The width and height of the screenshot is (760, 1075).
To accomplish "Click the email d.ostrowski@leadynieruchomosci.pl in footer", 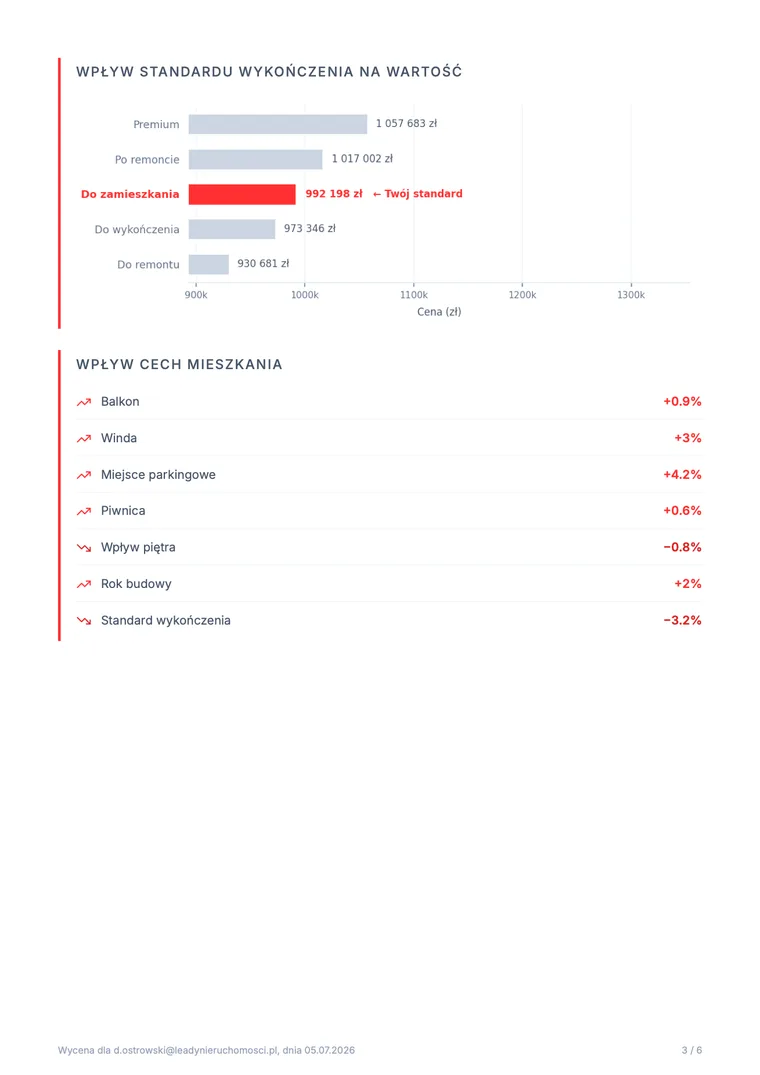I will tap(196, 1050).
